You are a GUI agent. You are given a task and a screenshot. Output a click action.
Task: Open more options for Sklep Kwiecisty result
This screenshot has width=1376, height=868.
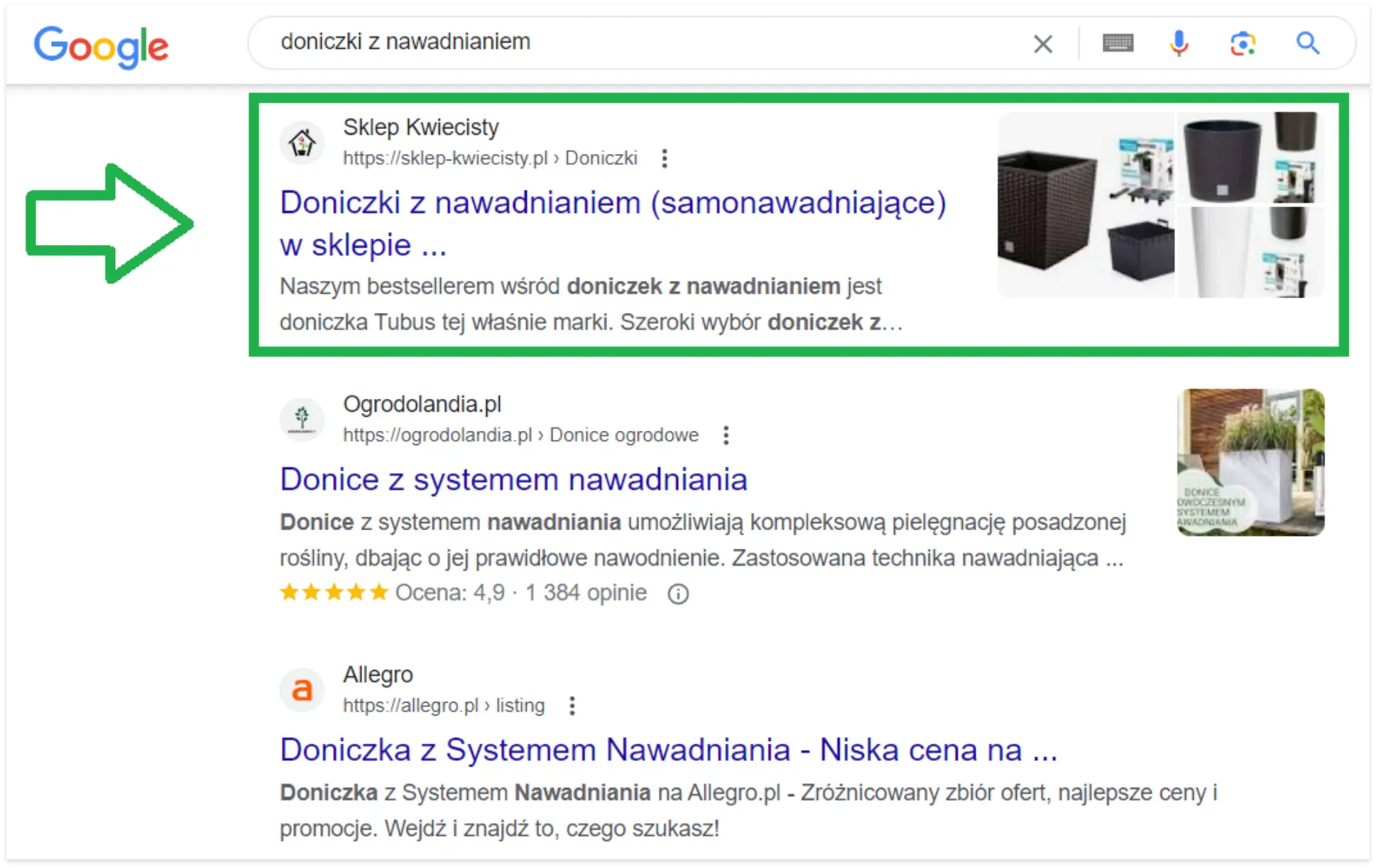tap(665, 158)
